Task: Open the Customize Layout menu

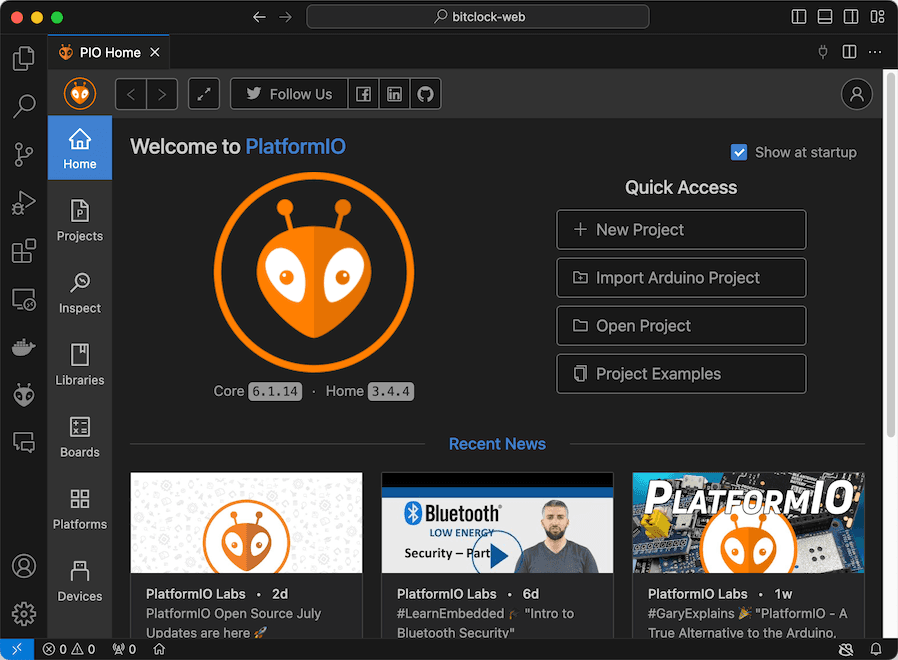Action: (x=877, y=17)
